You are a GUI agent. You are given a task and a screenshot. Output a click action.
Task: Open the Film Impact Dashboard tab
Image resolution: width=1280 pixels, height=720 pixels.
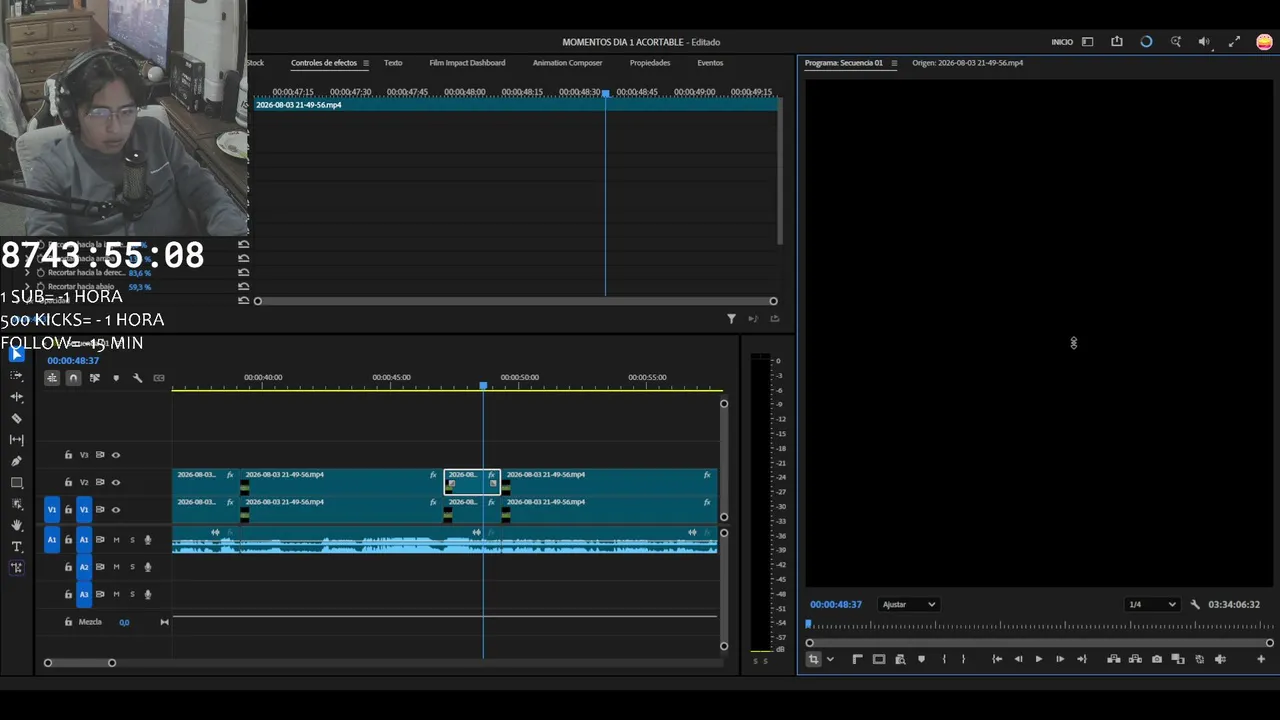pyautogui.click(x=467, y=63)
